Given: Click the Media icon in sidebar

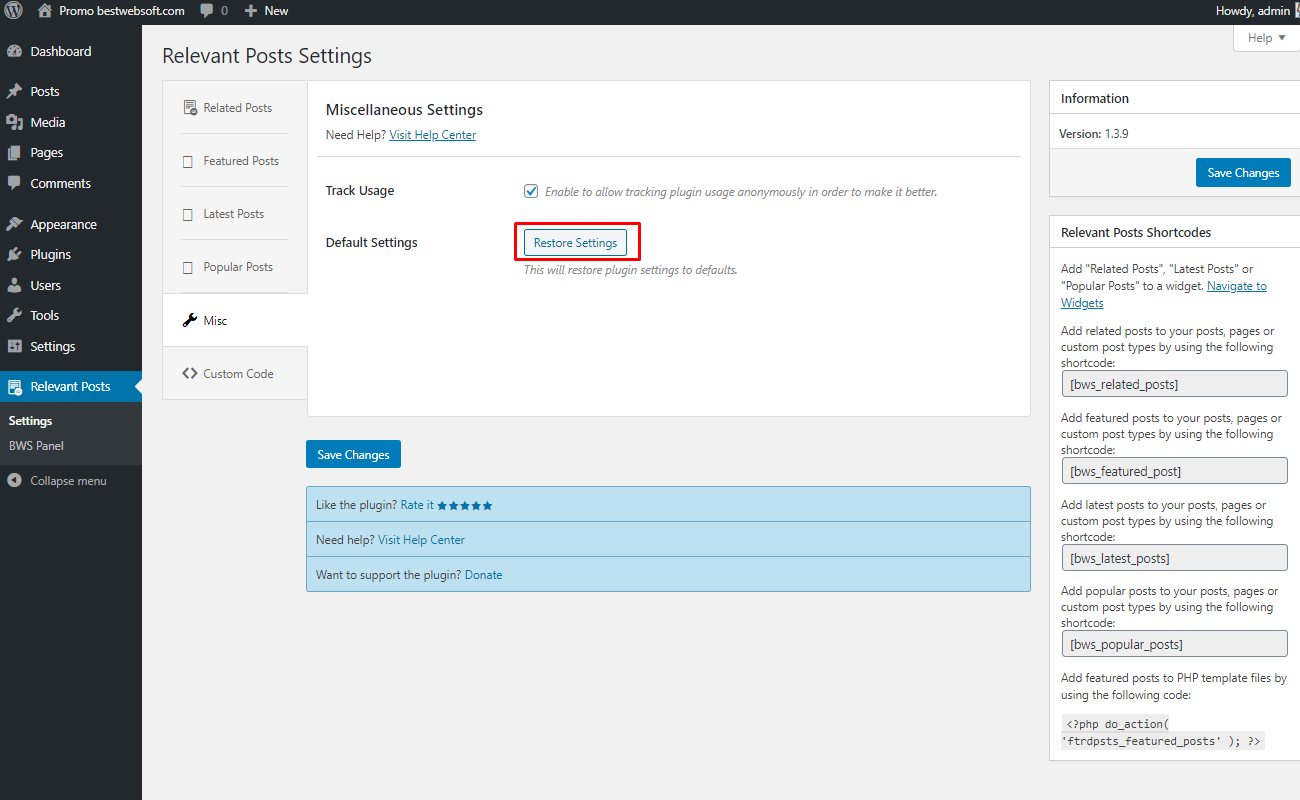Looking at the screenshot, I should click(x=14, y=122).
